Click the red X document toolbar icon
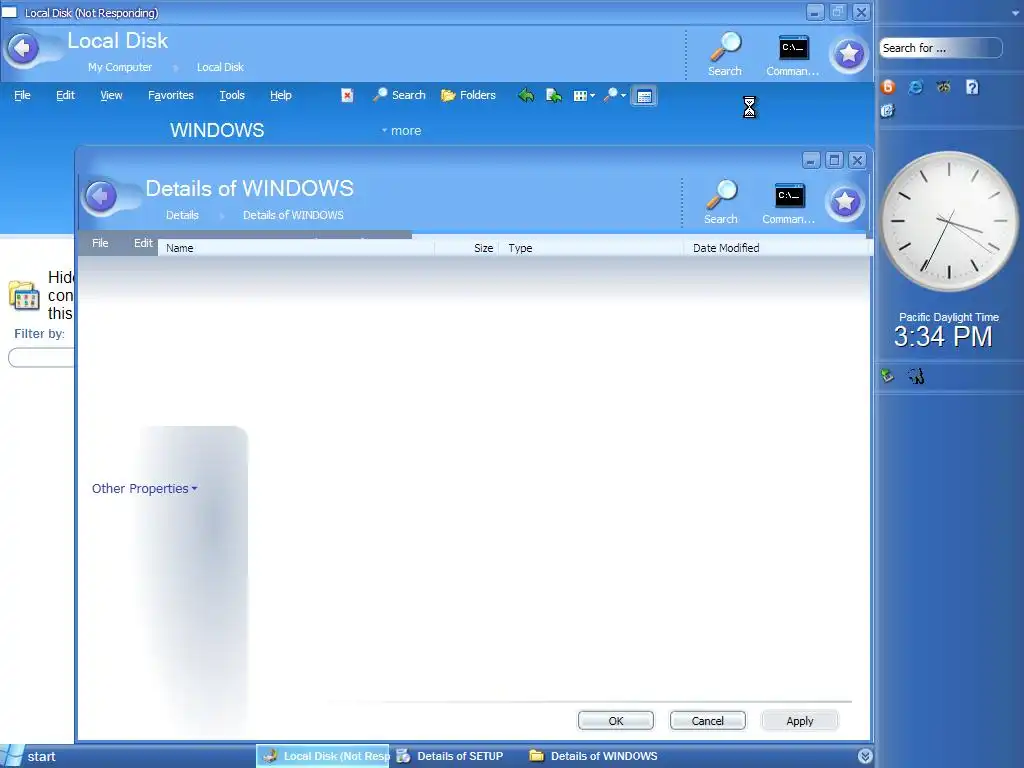This screenshot has height=768, width=1024. point(347,95)
